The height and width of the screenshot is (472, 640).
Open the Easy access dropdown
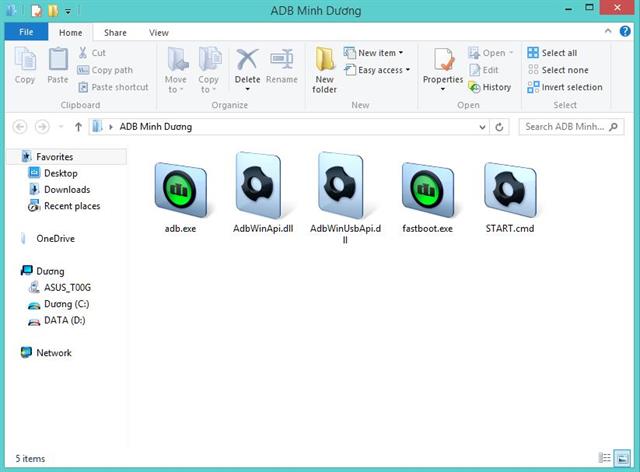[x=377, y=70]
